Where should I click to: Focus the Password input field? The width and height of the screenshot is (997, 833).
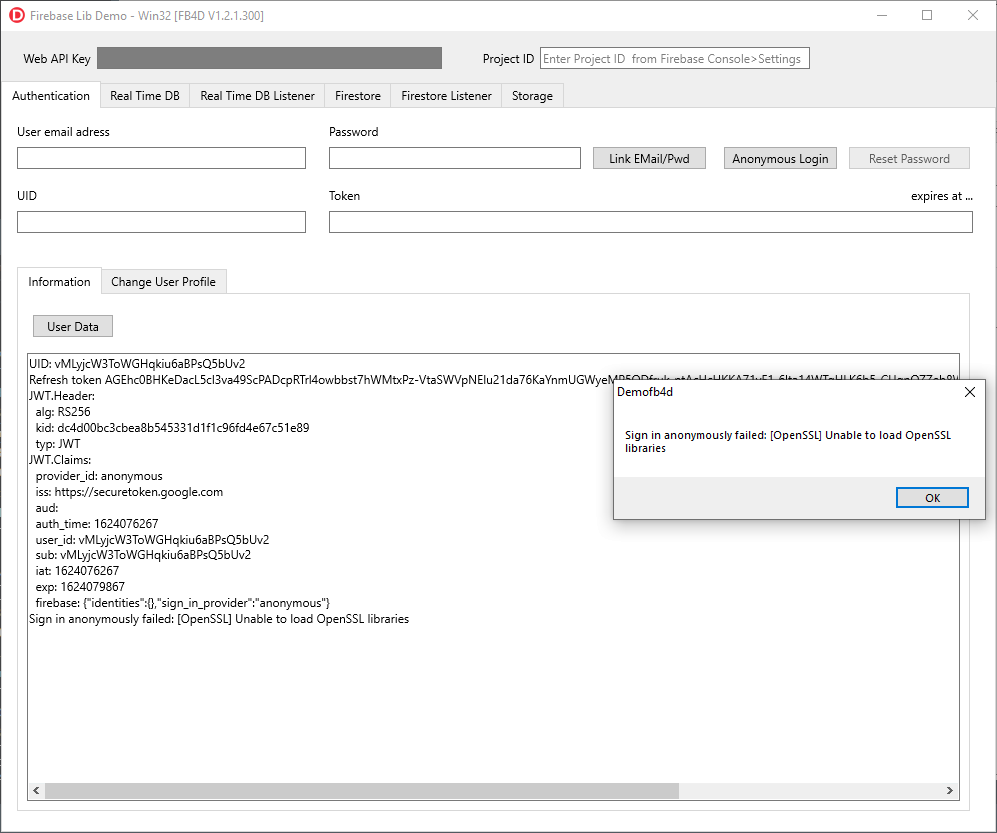pyautogui.click(x=455, y=158)
